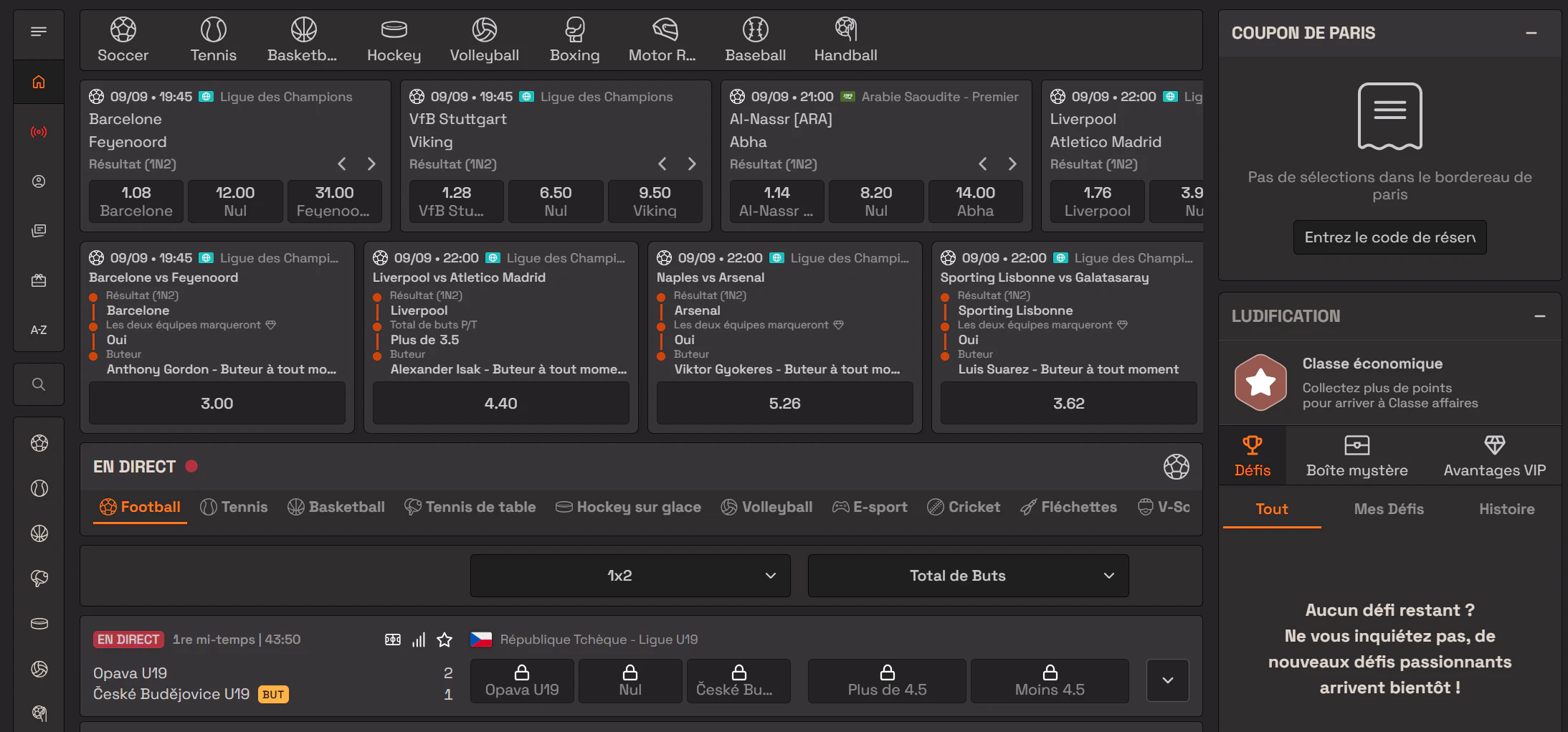This screenshot has height=732, width=1568.
Task: Select Tennis in the top sports bar
Action: (214, 40)
